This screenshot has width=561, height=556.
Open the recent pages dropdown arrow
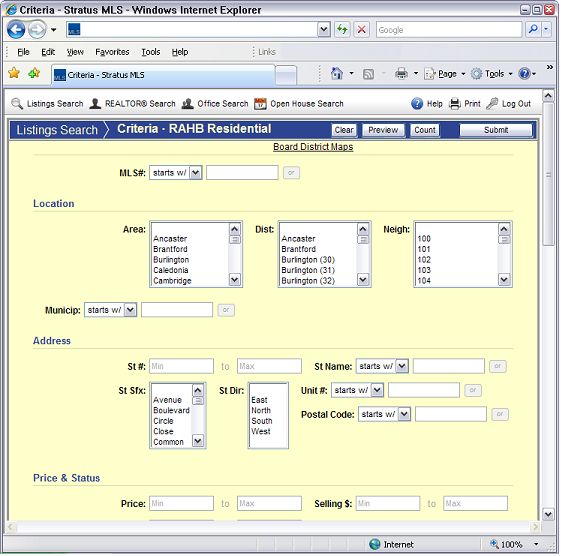click(x=53, y=30)
